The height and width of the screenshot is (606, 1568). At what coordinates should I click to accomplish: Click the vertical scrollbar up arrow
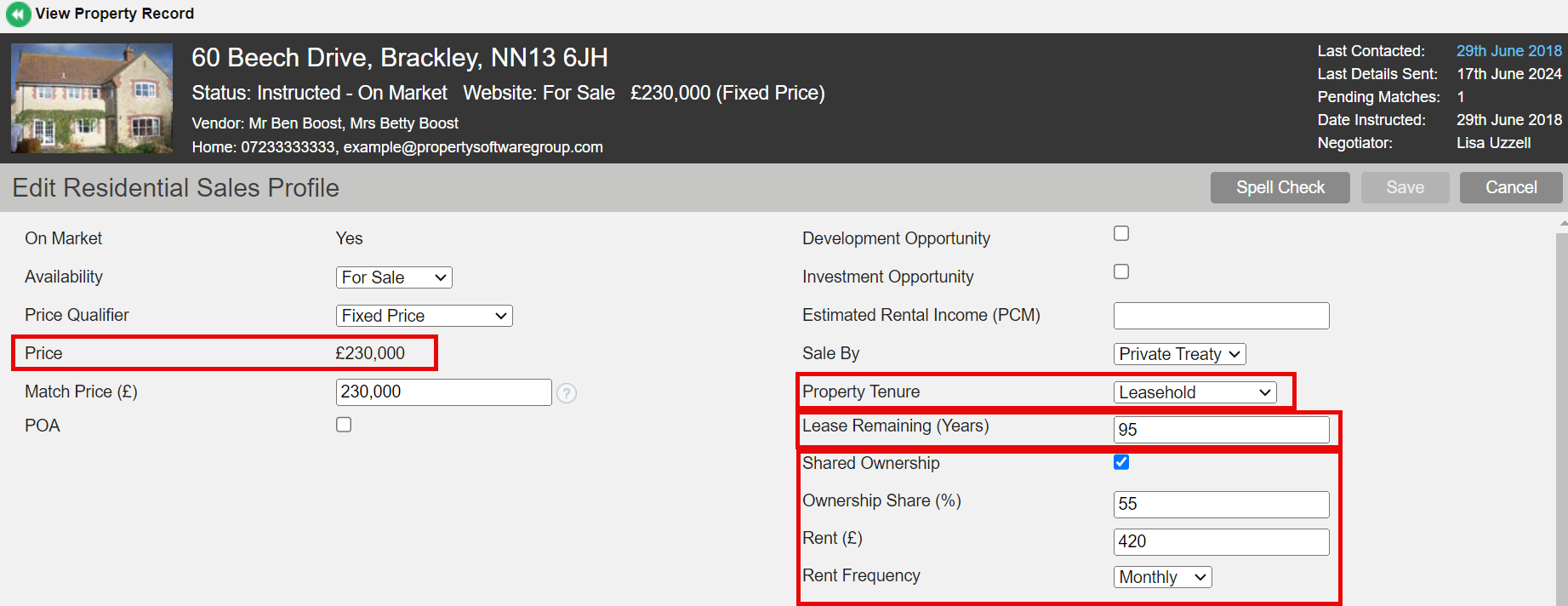tap(1563, 223)
